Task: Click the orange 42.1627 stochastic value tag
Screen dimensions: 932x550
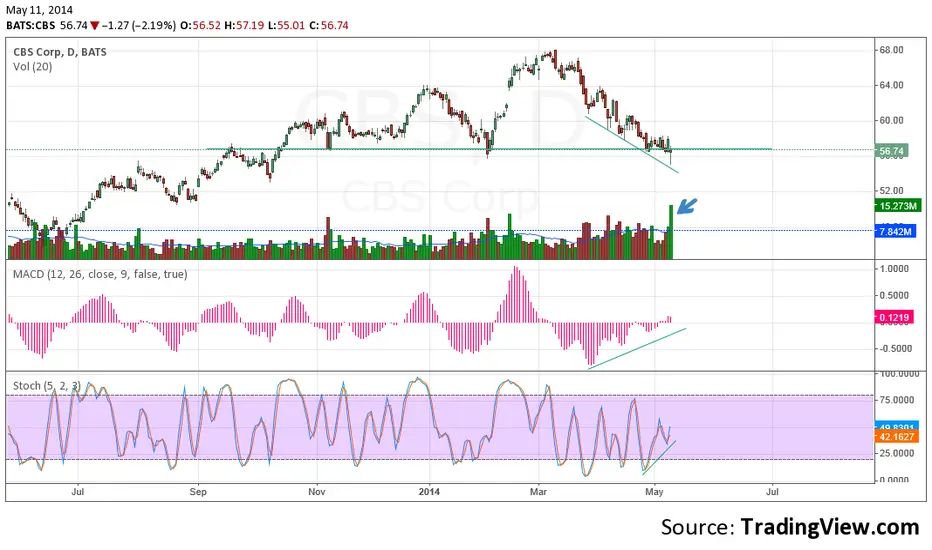Action: (897, 436)
